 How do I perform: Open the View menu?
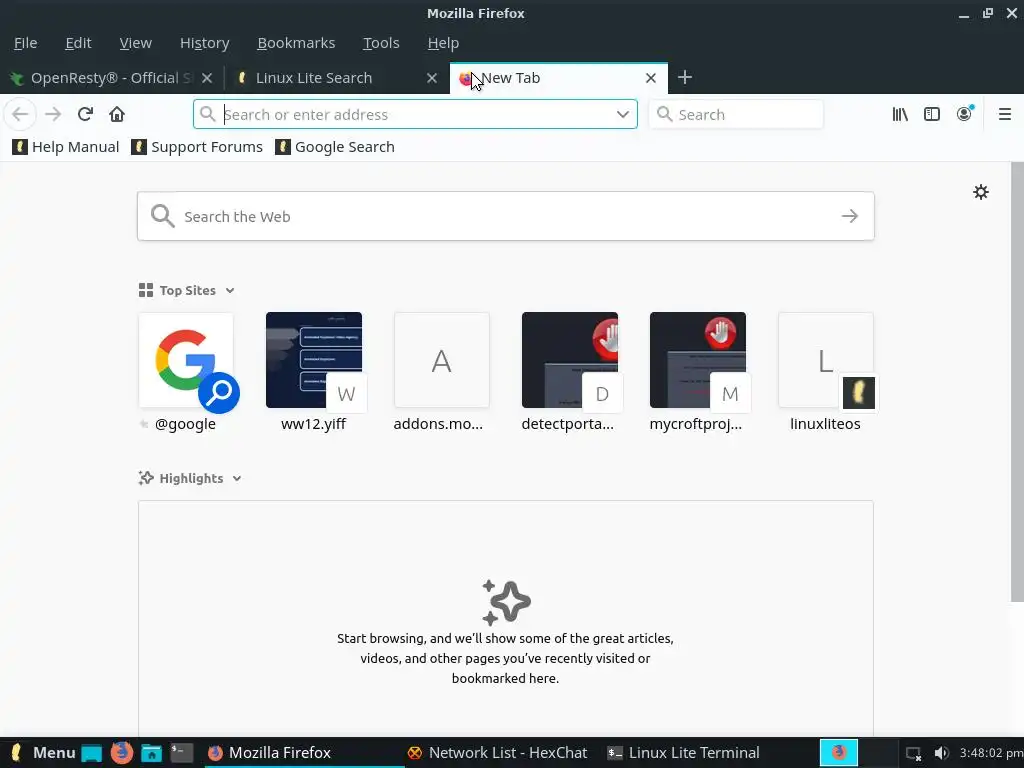click(136, 43)
